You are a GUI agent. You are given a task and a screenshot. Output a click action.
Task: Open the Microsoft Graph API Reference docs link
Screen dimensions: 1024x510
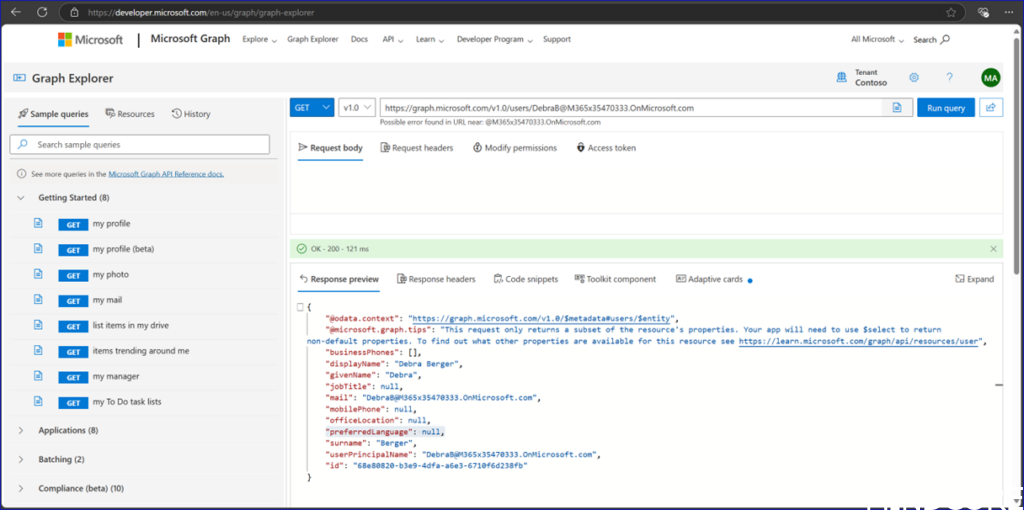[x=166, y=174]
